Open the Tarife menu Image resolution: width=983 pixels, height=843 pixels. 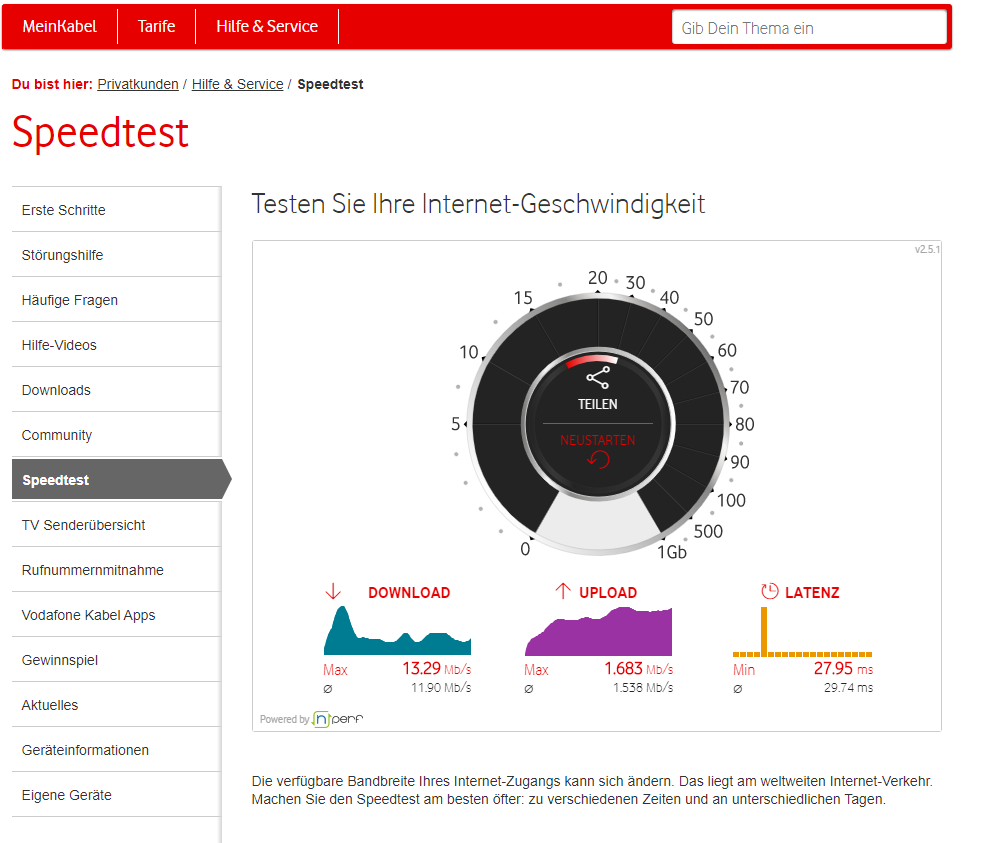pos(156,26)
